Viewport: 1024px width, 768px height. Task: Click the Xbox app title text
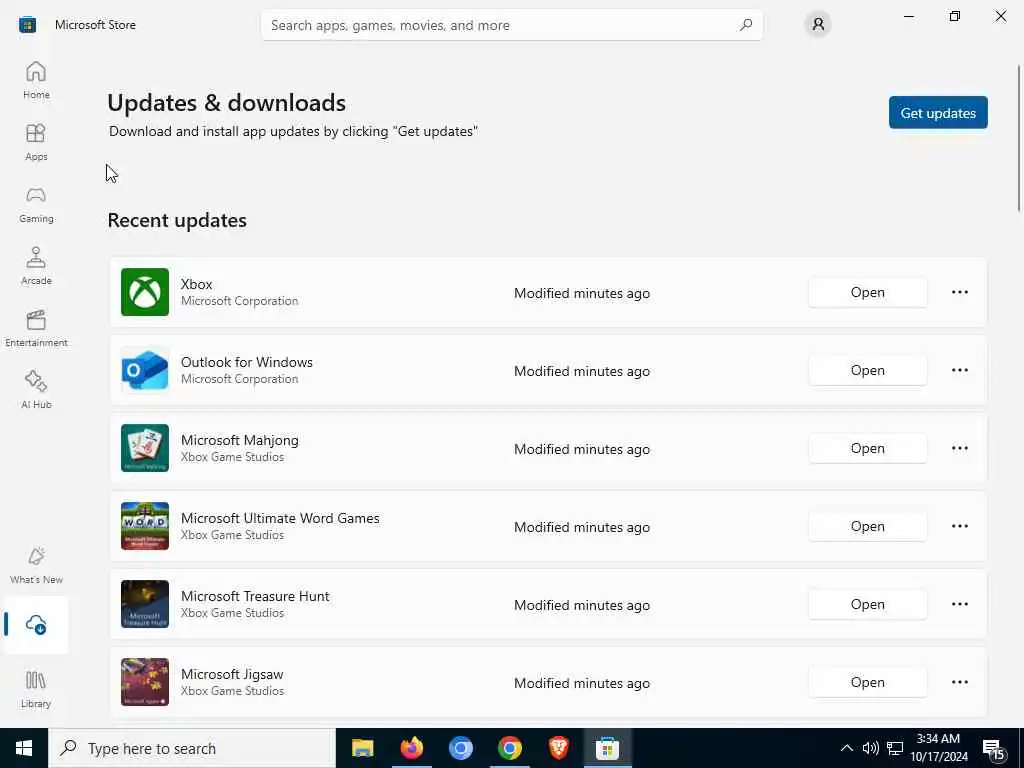pyautogui.click(x=197, y=284)
